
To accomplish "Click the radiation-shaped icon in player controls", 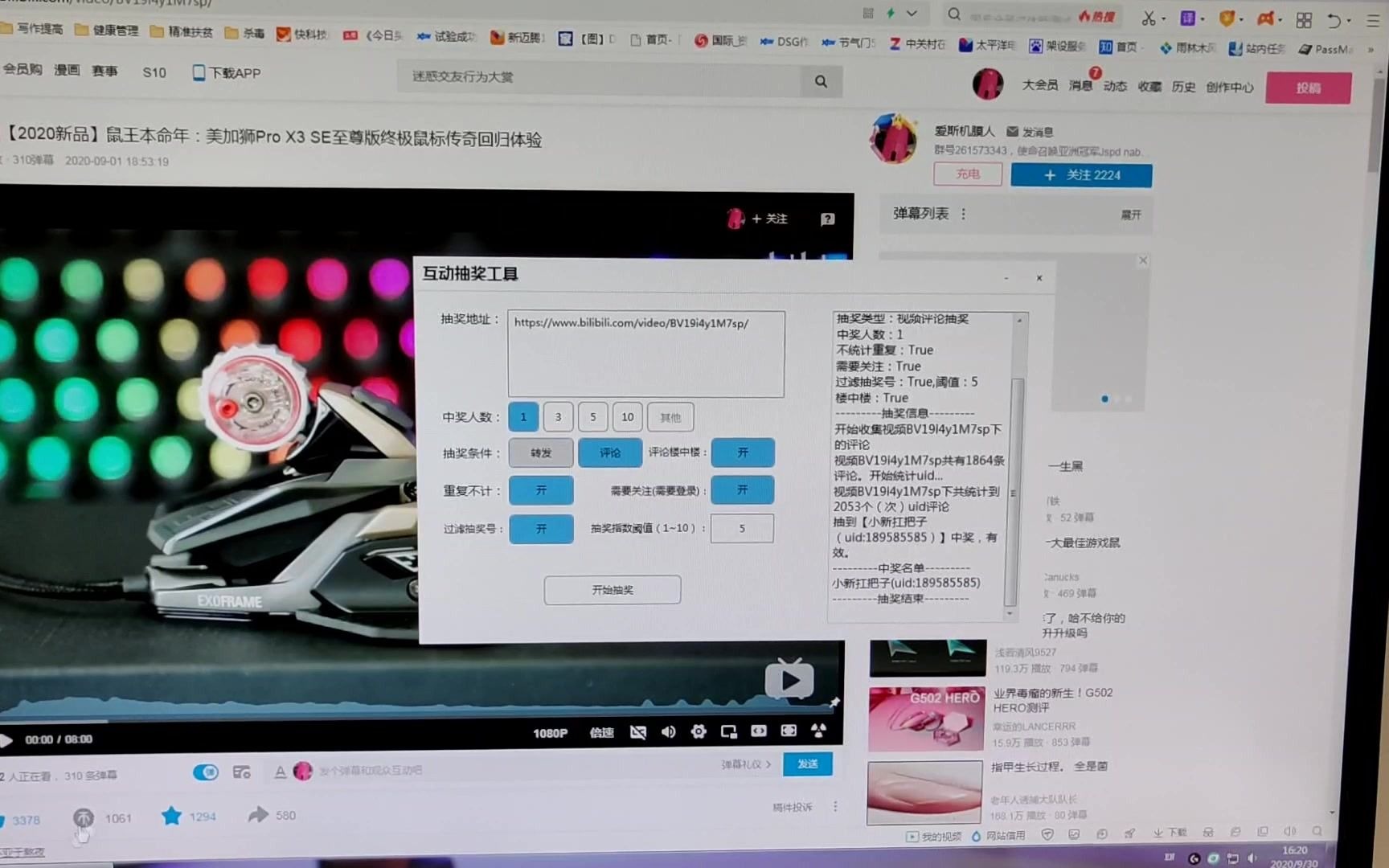I will pyautogui.click(x=818, y=731).
